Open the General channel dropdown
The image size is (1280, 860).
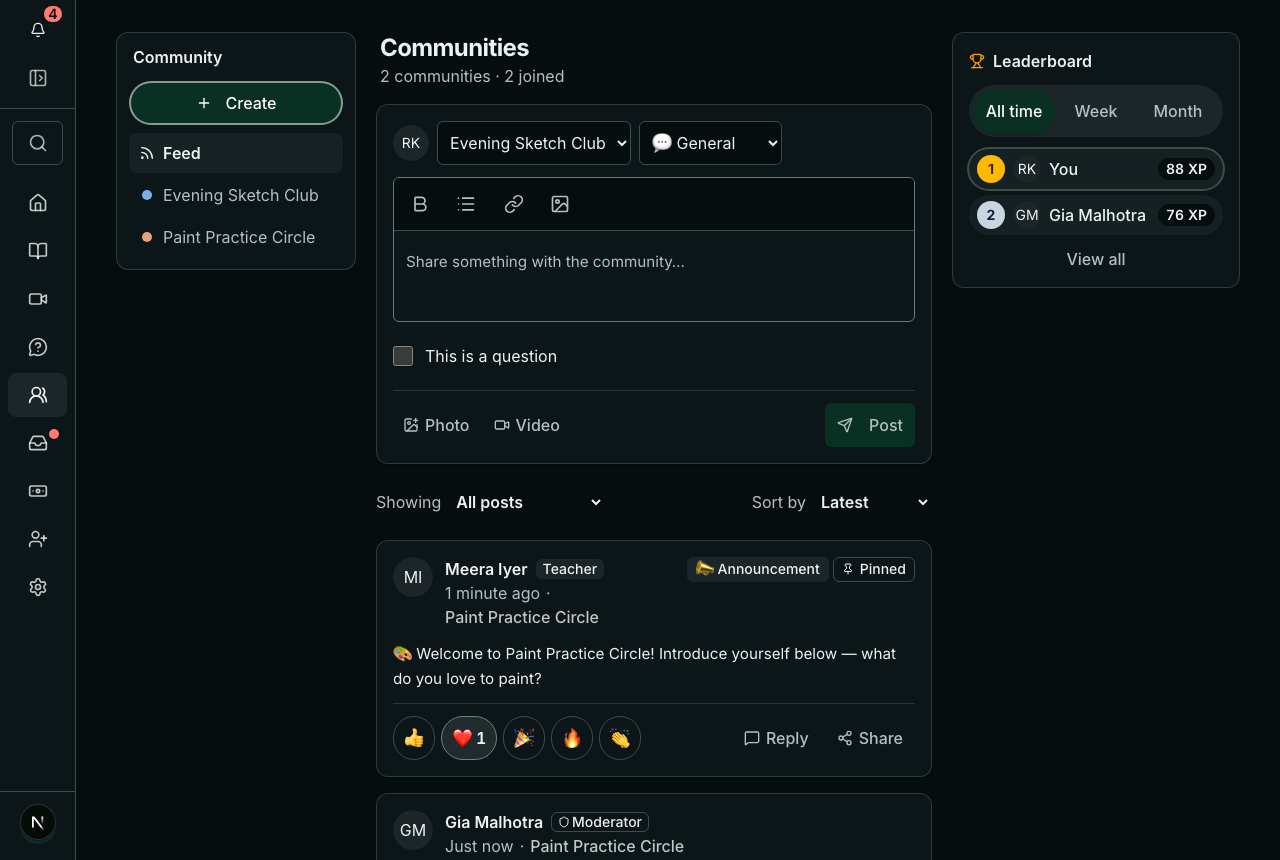tap(710, 143)
